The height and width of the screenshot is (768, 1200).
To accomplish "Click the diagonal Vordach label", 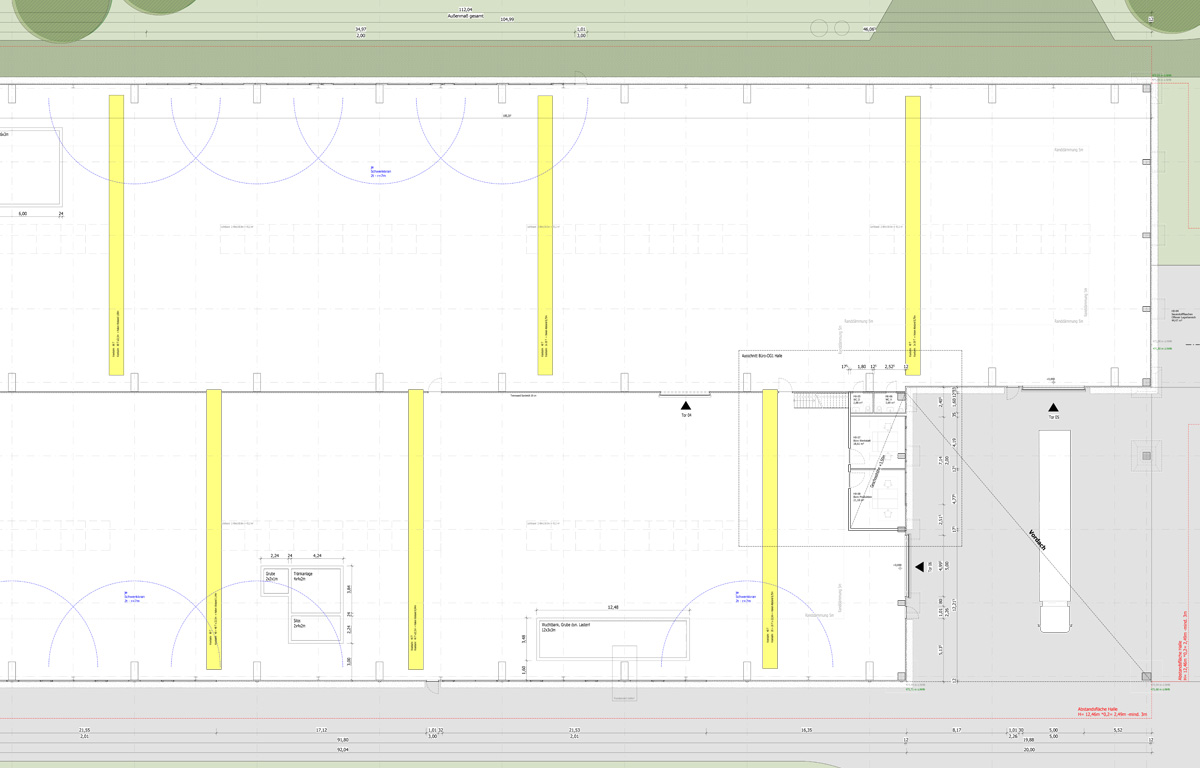I will click(x=1037, y=539).
